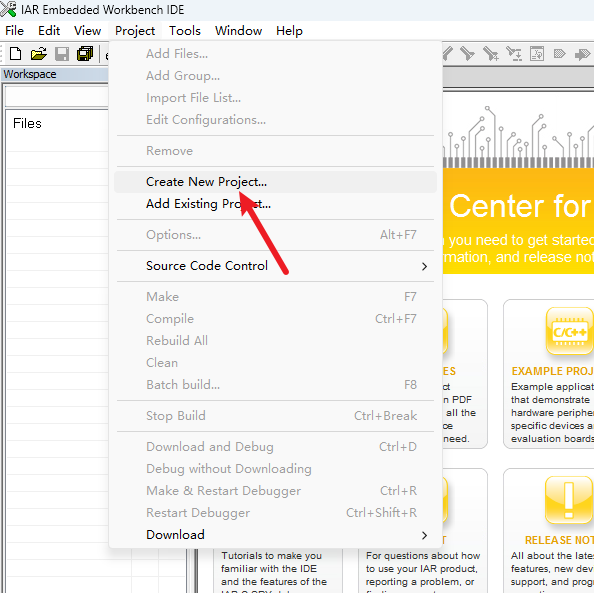Screen dimensions: 594x593
Task: Click the bookmark arrow toolbar icon
Action: (583, 54)
